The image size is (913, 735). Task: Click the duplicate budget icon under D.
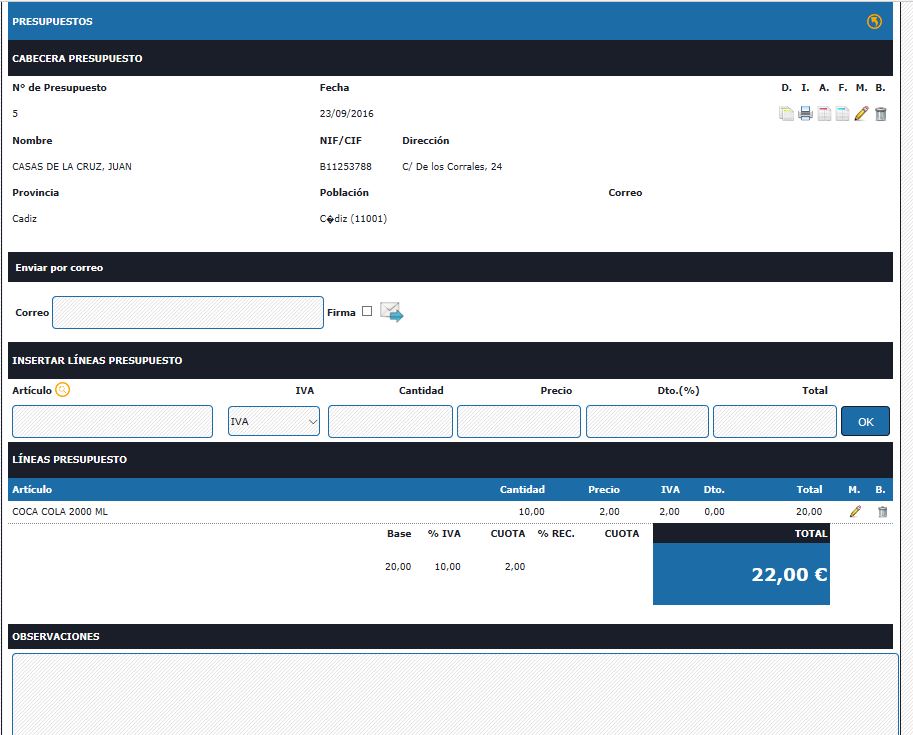tap(786, 114)
